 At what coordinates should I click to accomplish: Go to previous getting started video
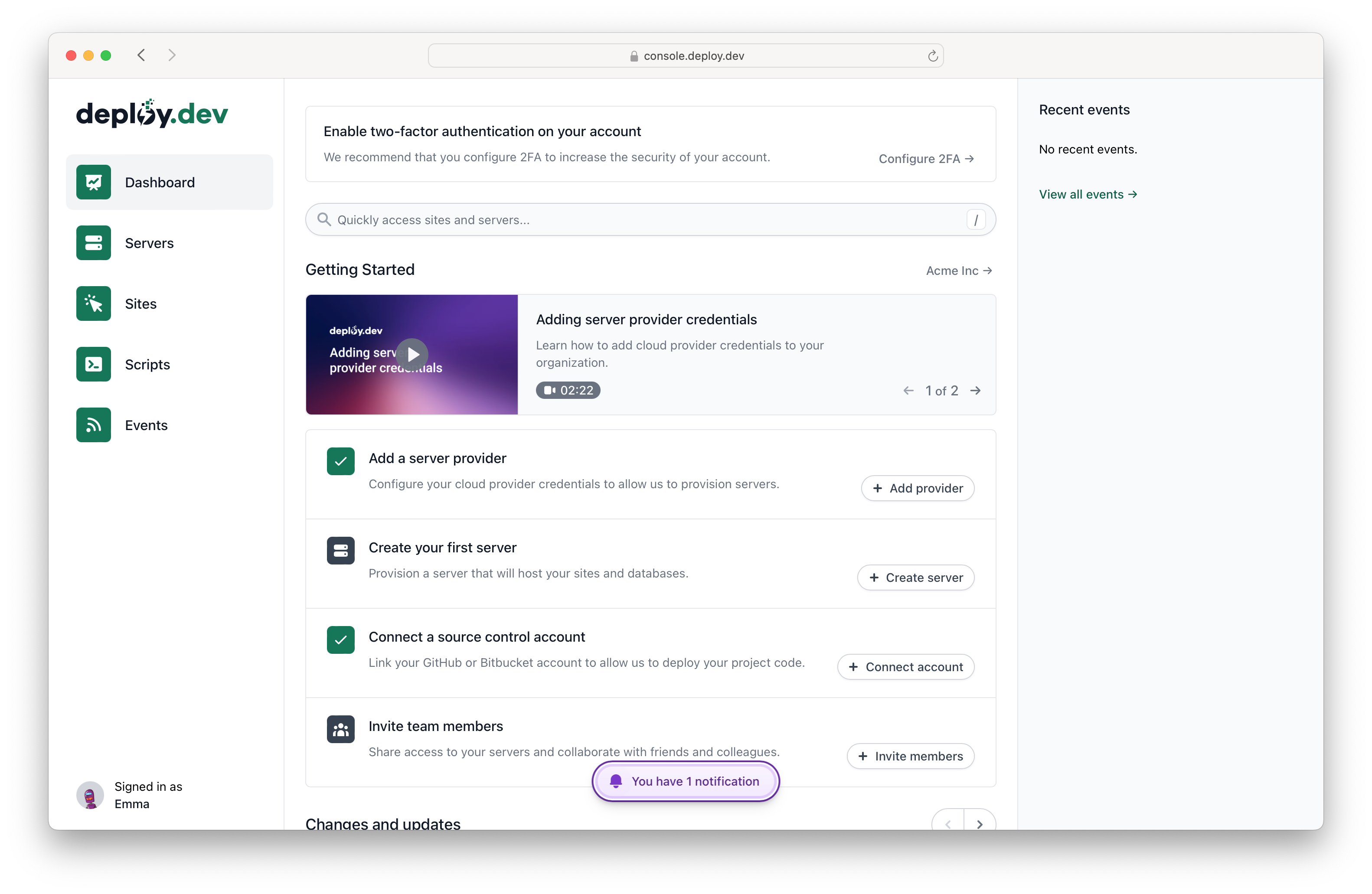click(908, 391)
